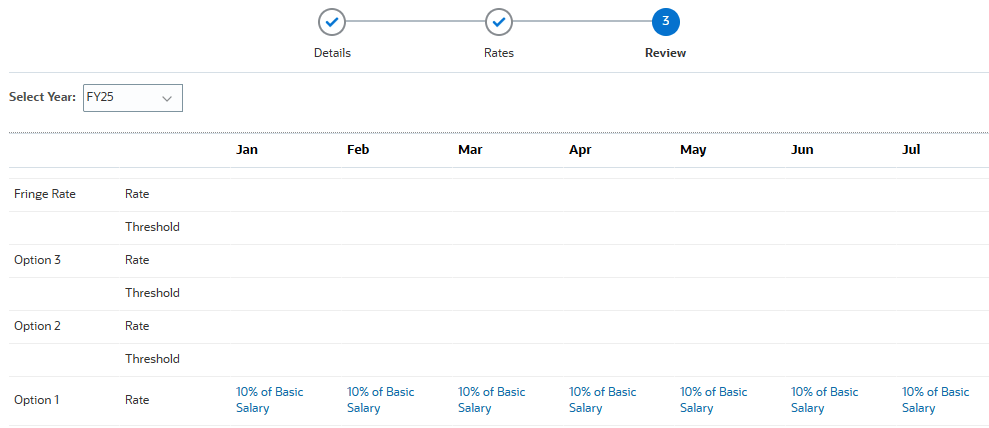Go to the Details step label
The image size is (989, 428).
coord(332,53)
